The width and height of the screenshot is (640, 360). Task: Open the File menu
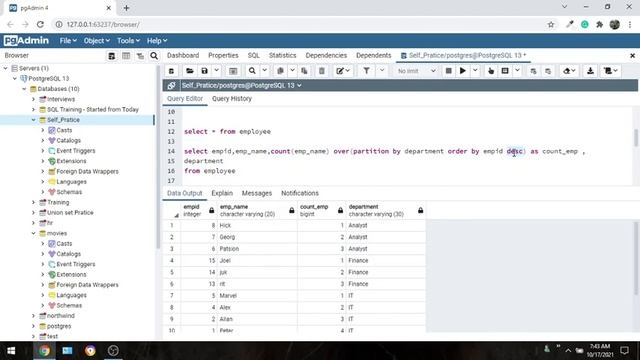pyautogui.click(x=68, y=41)
